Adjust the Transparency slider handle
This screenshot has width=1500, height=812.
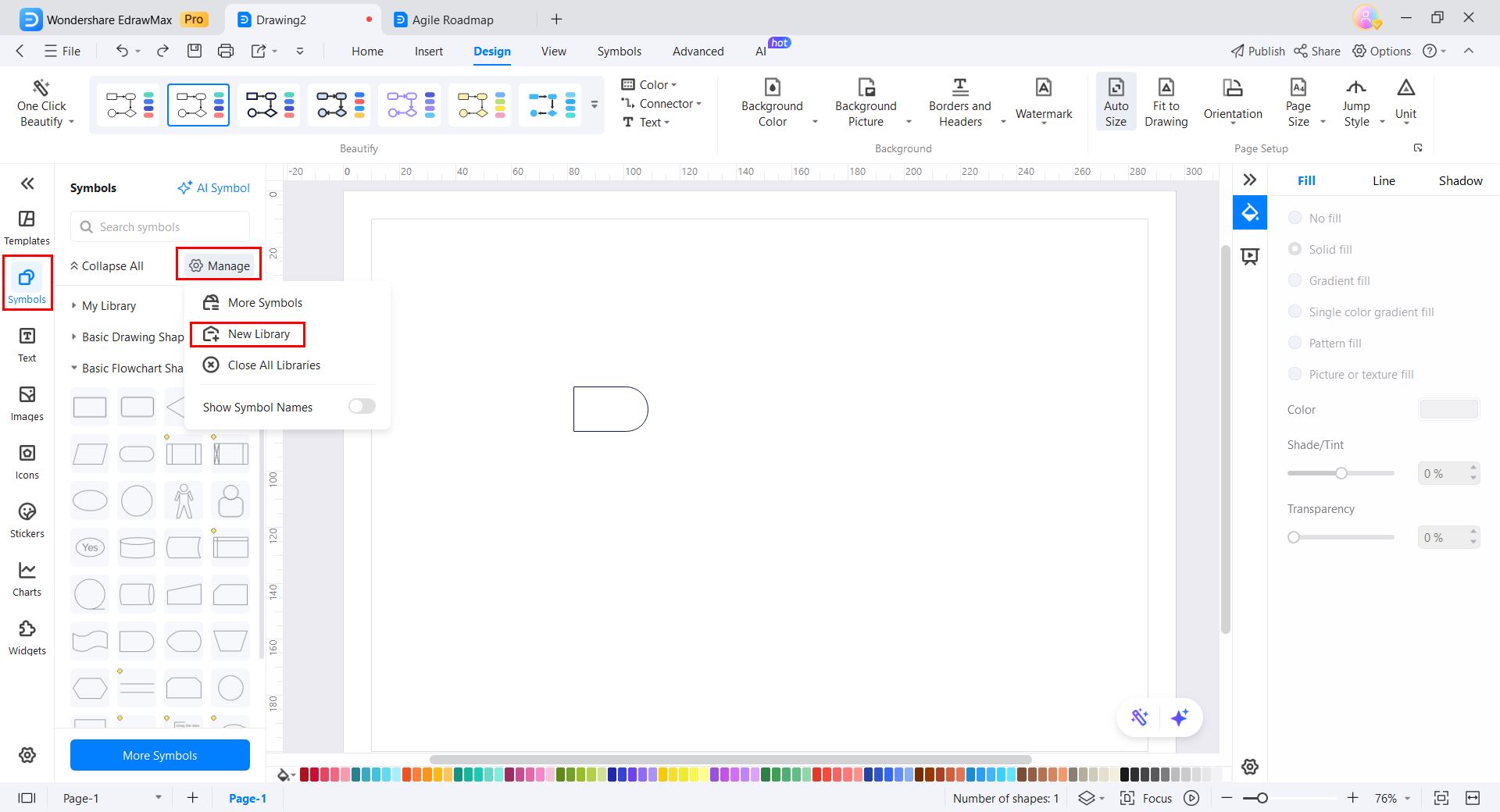coord(1294,537)
